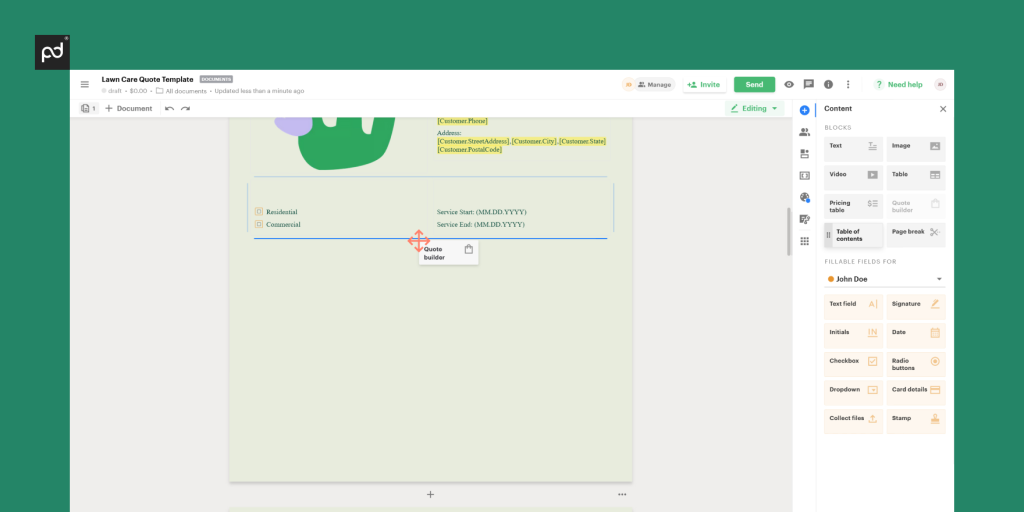Open the design palette sidebar icon

click(805, 197)
